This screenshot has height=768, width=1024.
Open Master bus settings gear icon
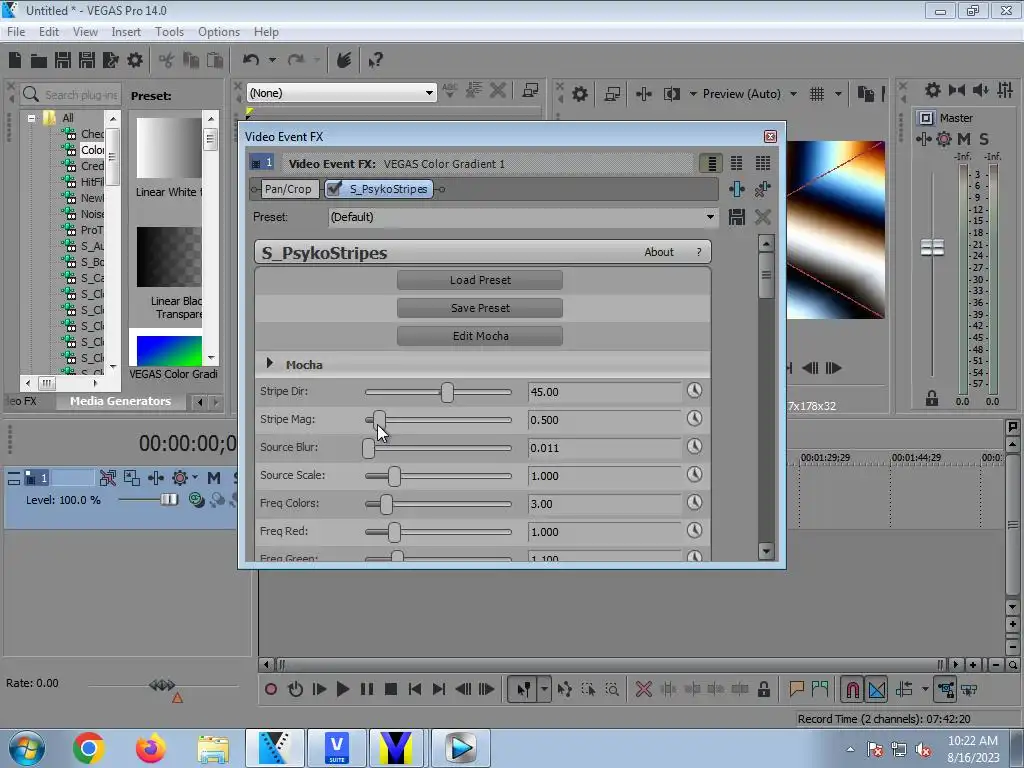tap(944, 139)
